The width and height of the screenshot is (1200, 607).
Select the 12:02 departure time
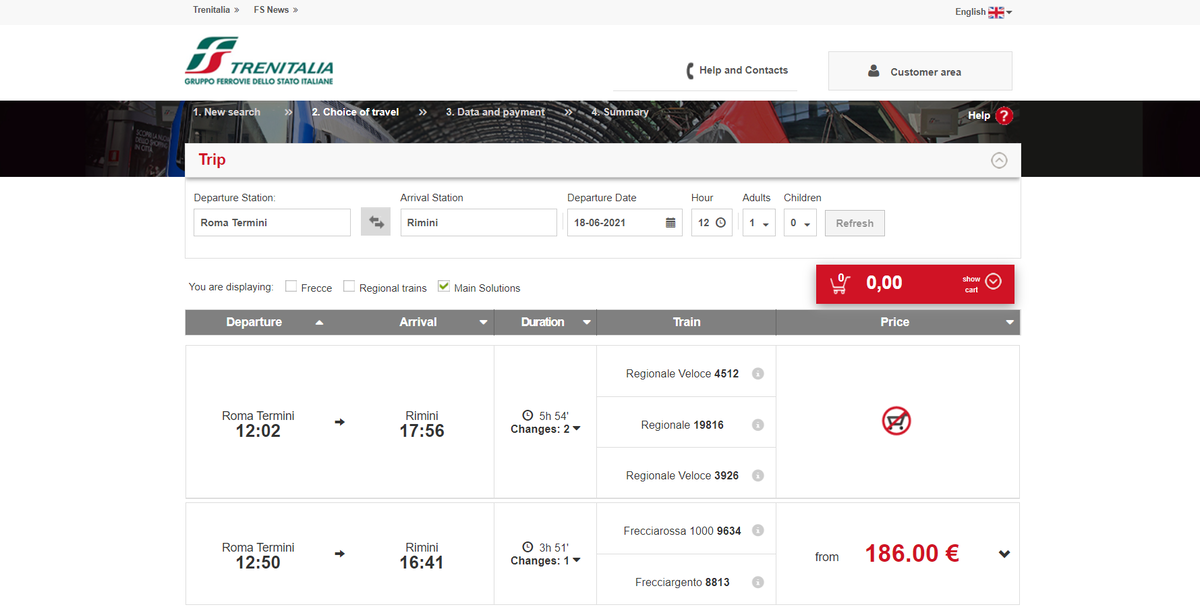[x=258, y=431]
